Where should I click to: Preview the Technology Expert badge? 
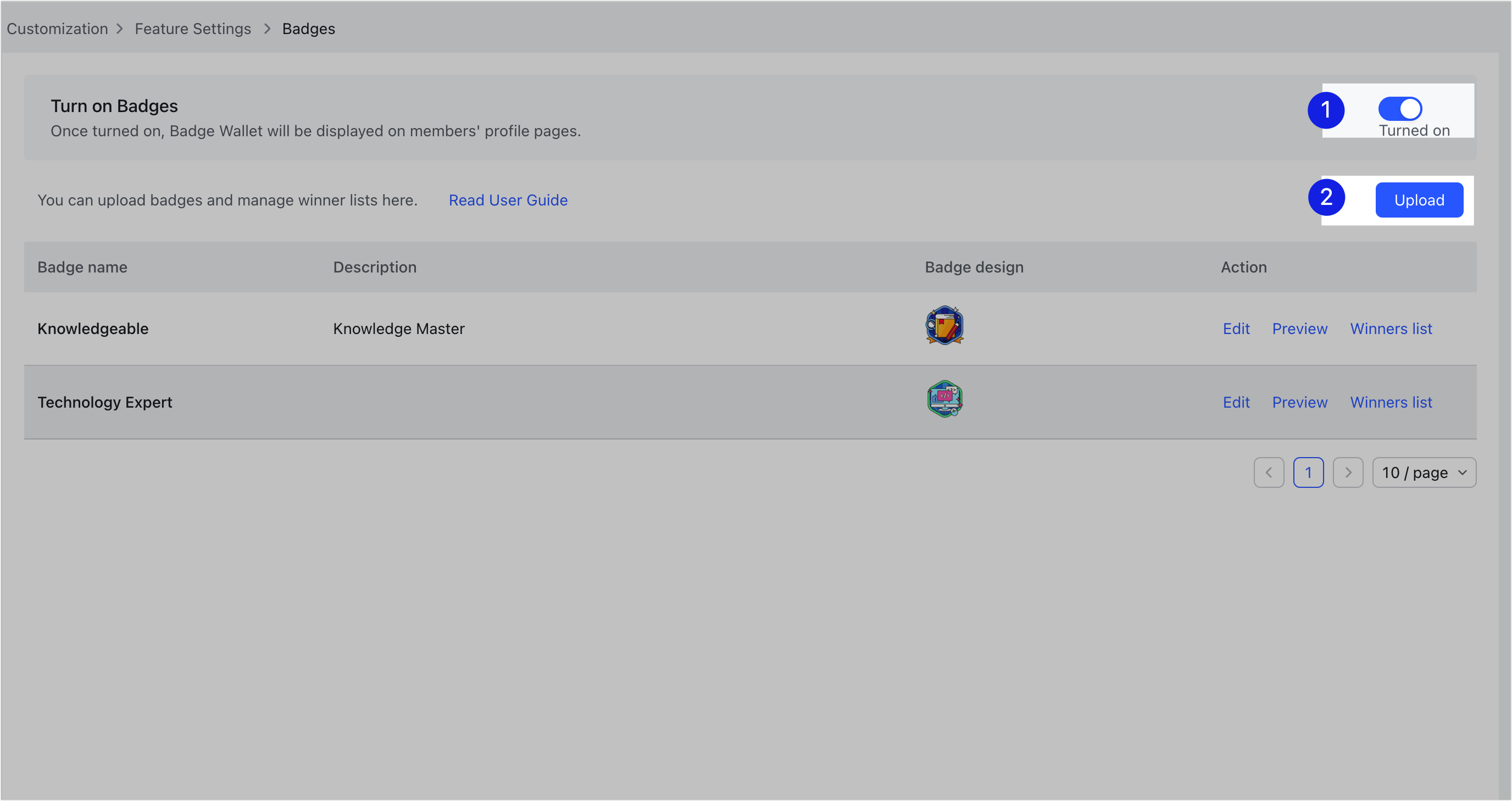coord(1299,402)
